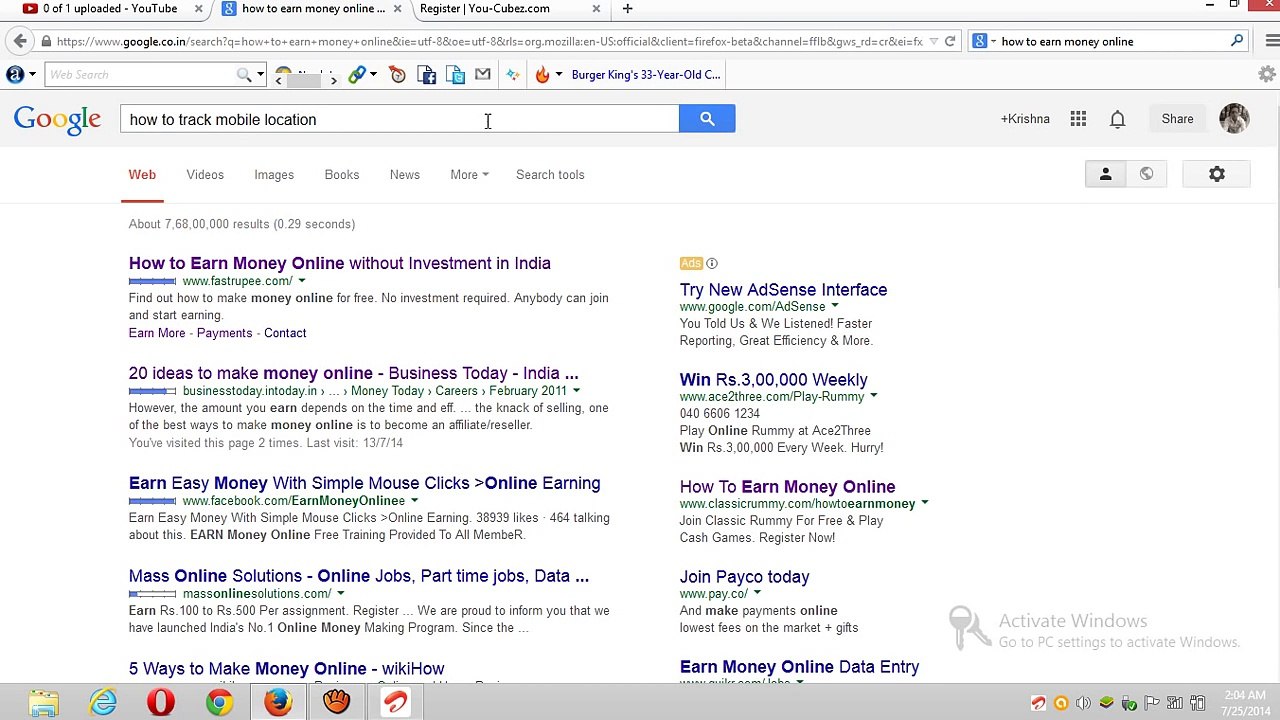Open Try New AdSense Interface ad

coord(784,290)
